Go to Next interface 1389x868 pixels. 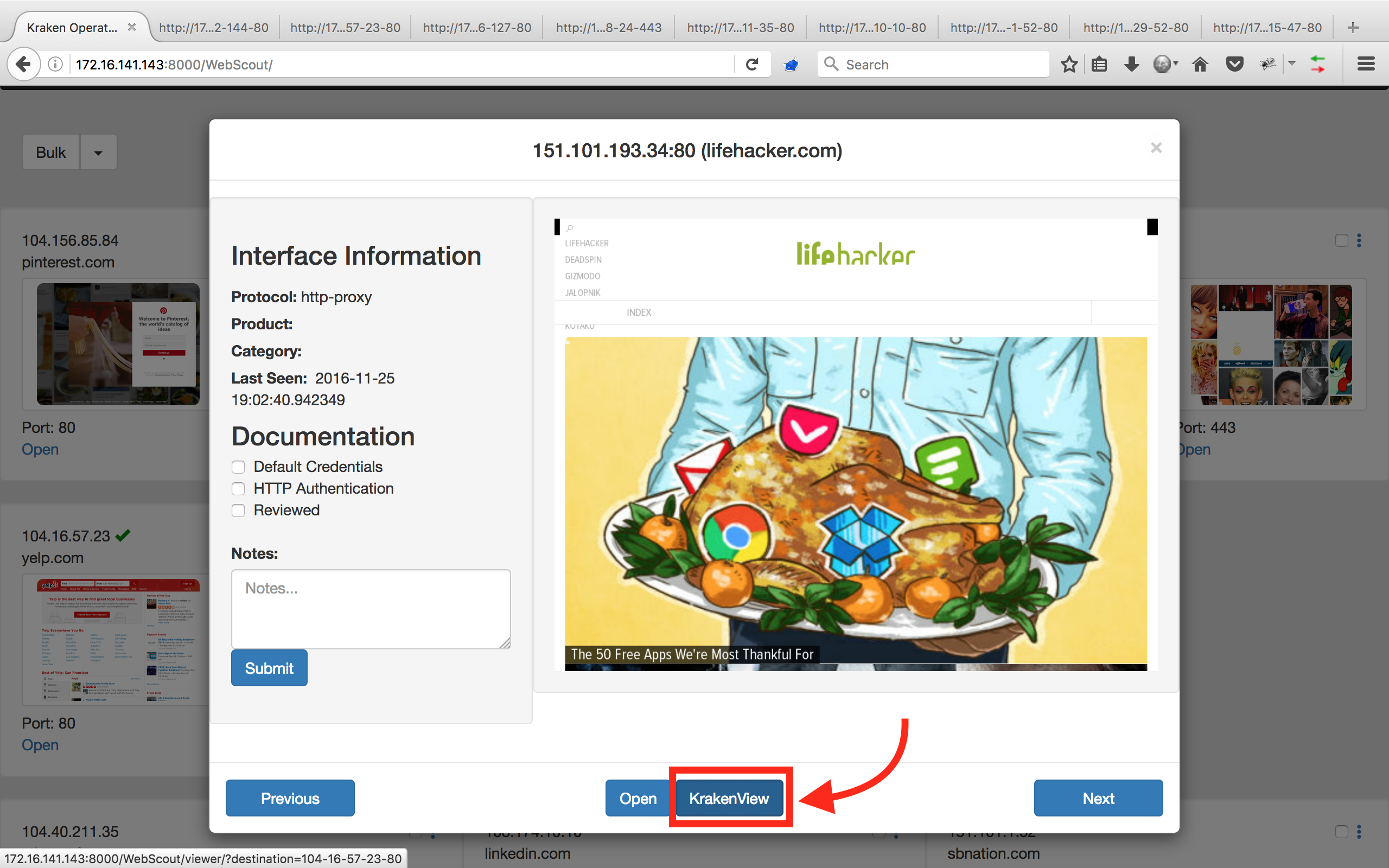tap(1098, 799)
